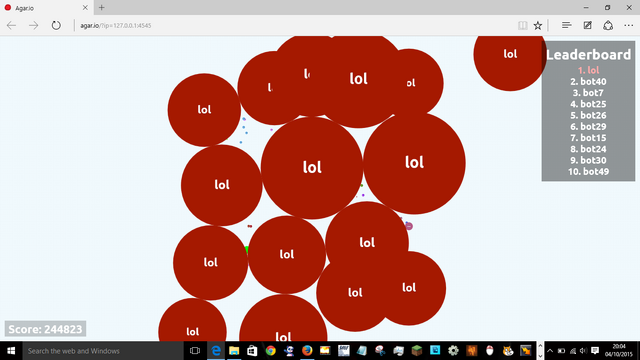640x360 pixels.
Task: Launch Google Chrome from the taskbar
Action: [270, 351]
